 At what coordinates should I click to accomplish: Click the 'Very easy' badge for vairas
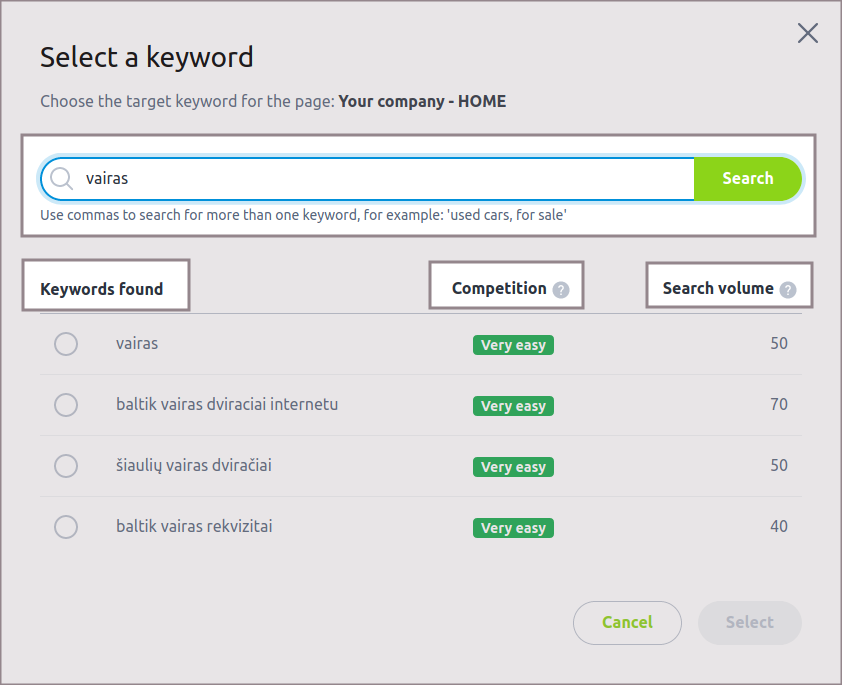click(513, 345)
